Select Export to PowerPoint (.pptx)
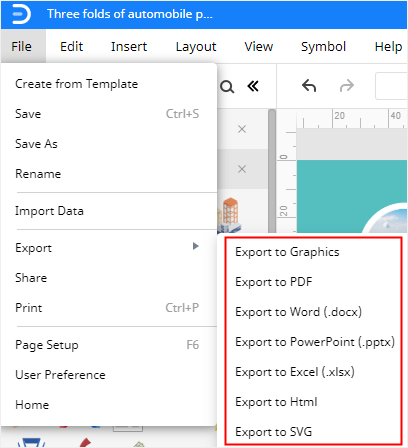408x448 pixels. (315, 342)
